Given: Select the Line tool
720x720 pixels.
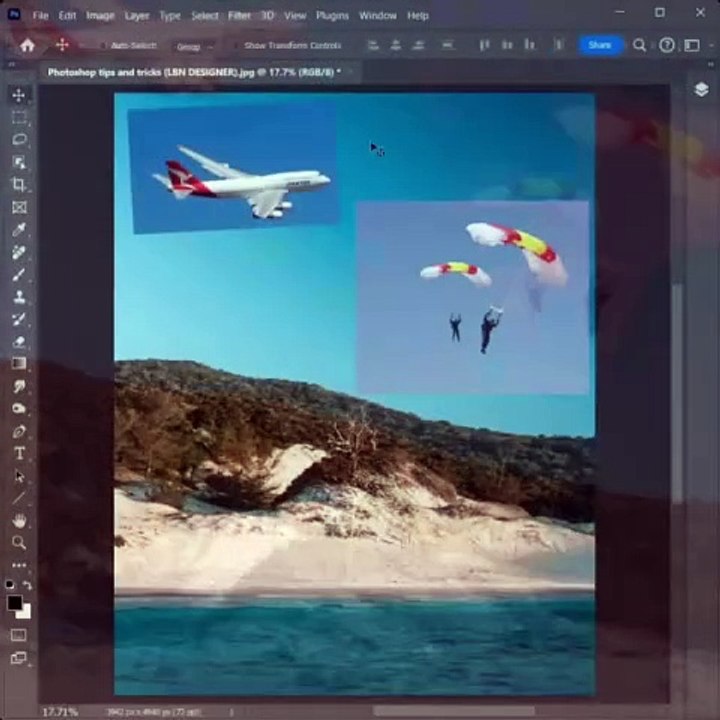Looking at the screenshot, I should pos(19,498).
